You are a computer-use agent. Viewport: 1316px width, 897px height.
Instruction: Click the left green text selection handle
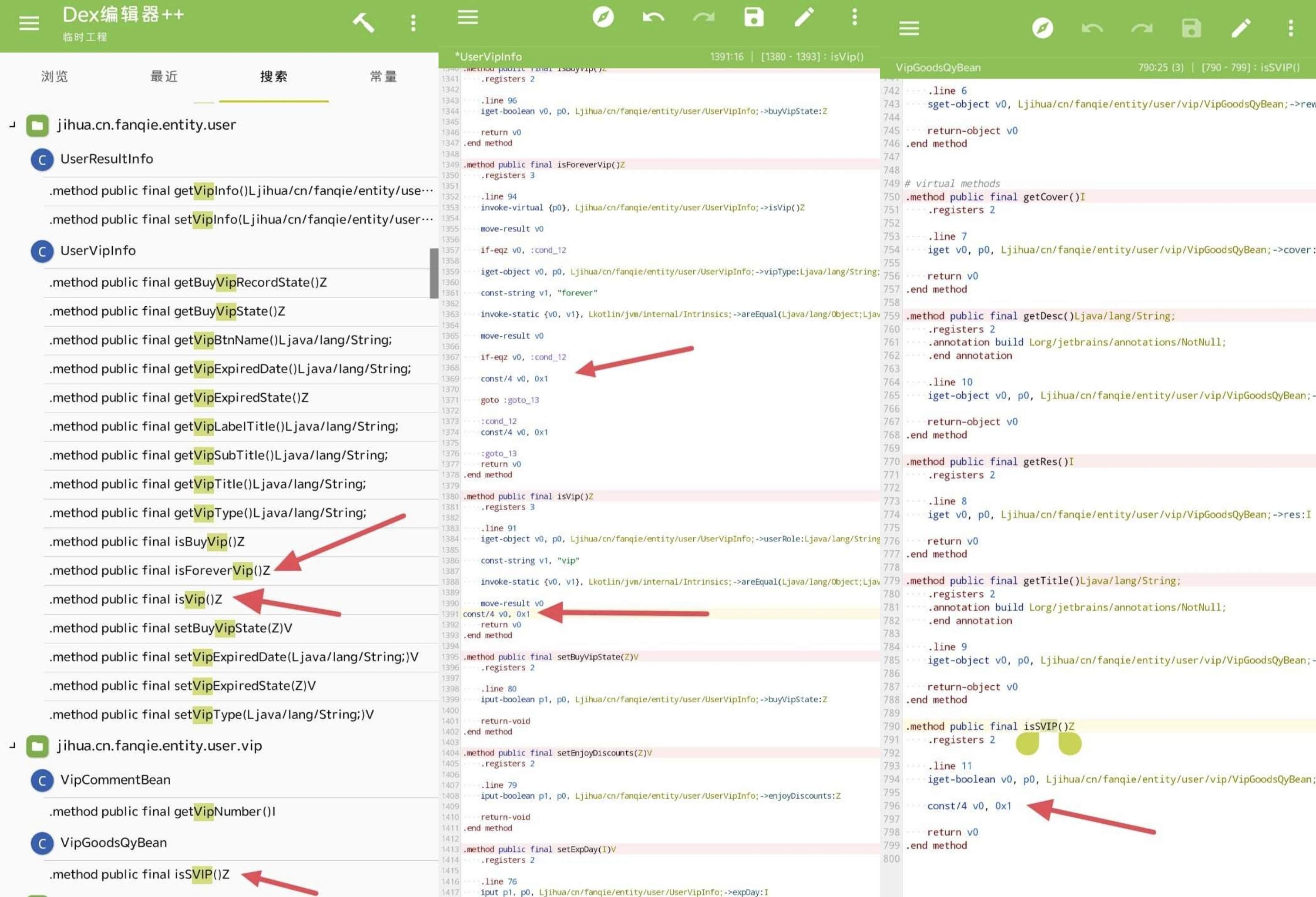coord(1027,744)
